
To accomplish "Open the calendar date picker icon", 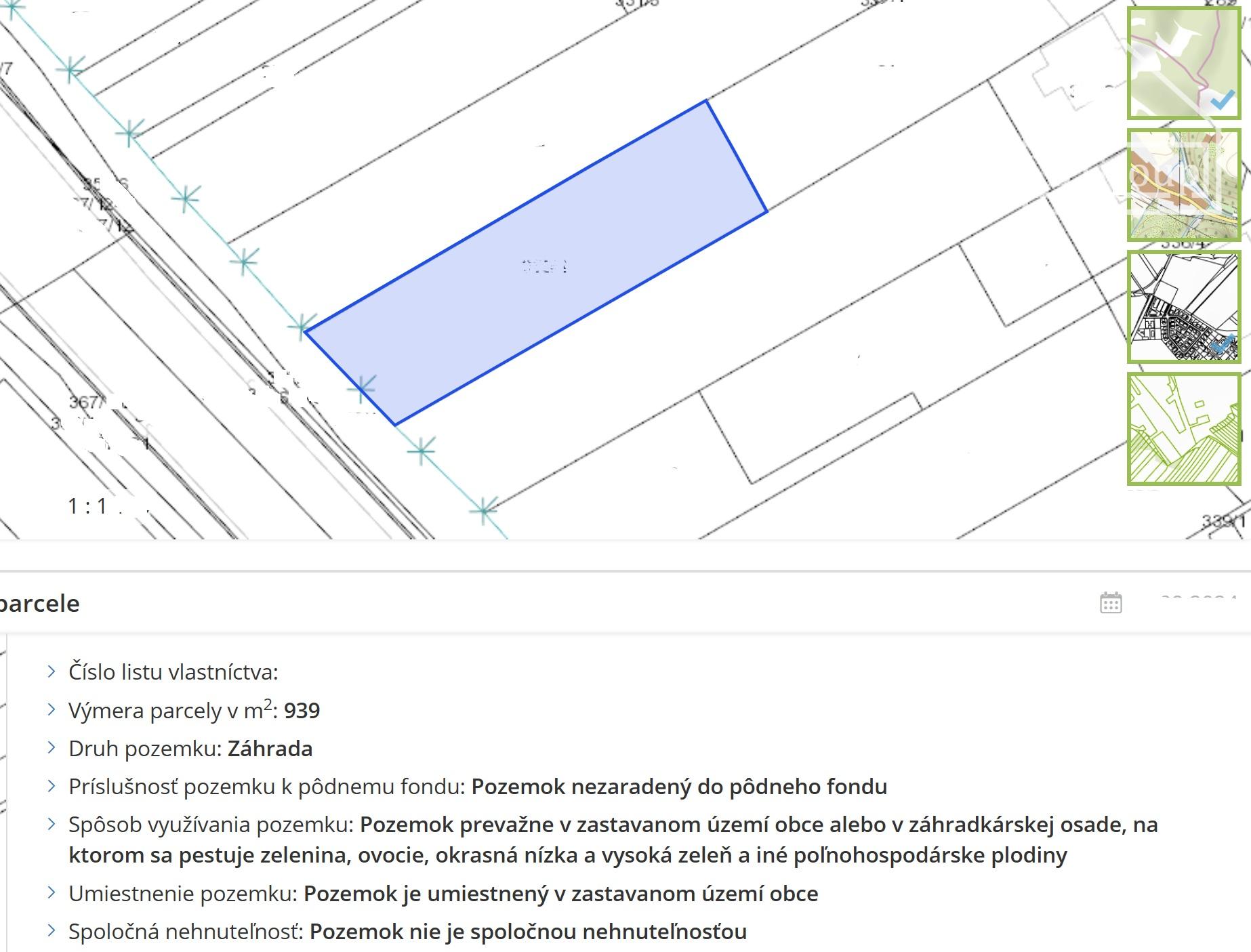I will 1110,602.
